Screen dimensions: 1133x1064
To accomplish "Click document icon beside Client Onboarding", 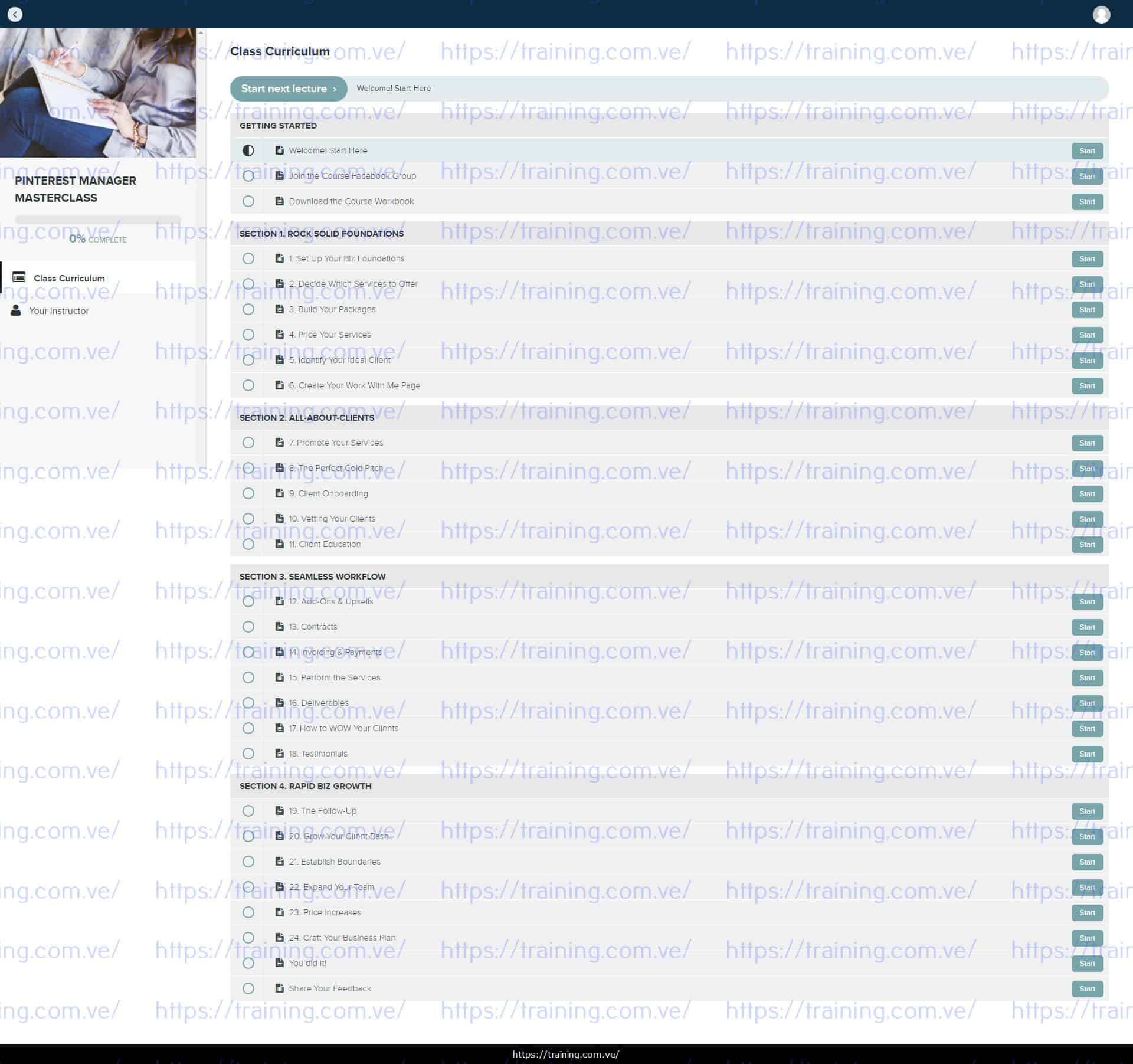I will coord(280,493).
